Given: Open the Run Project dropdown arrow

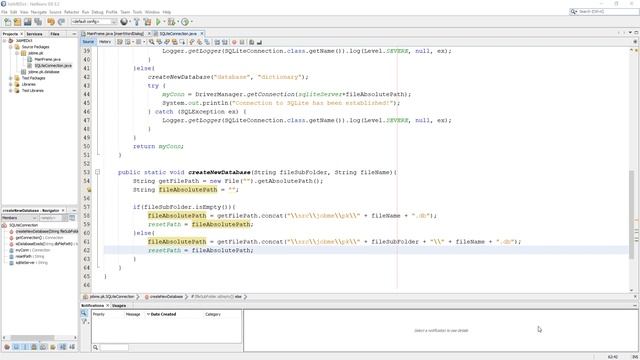Looking at the screenshot, I should click(164, 22).
